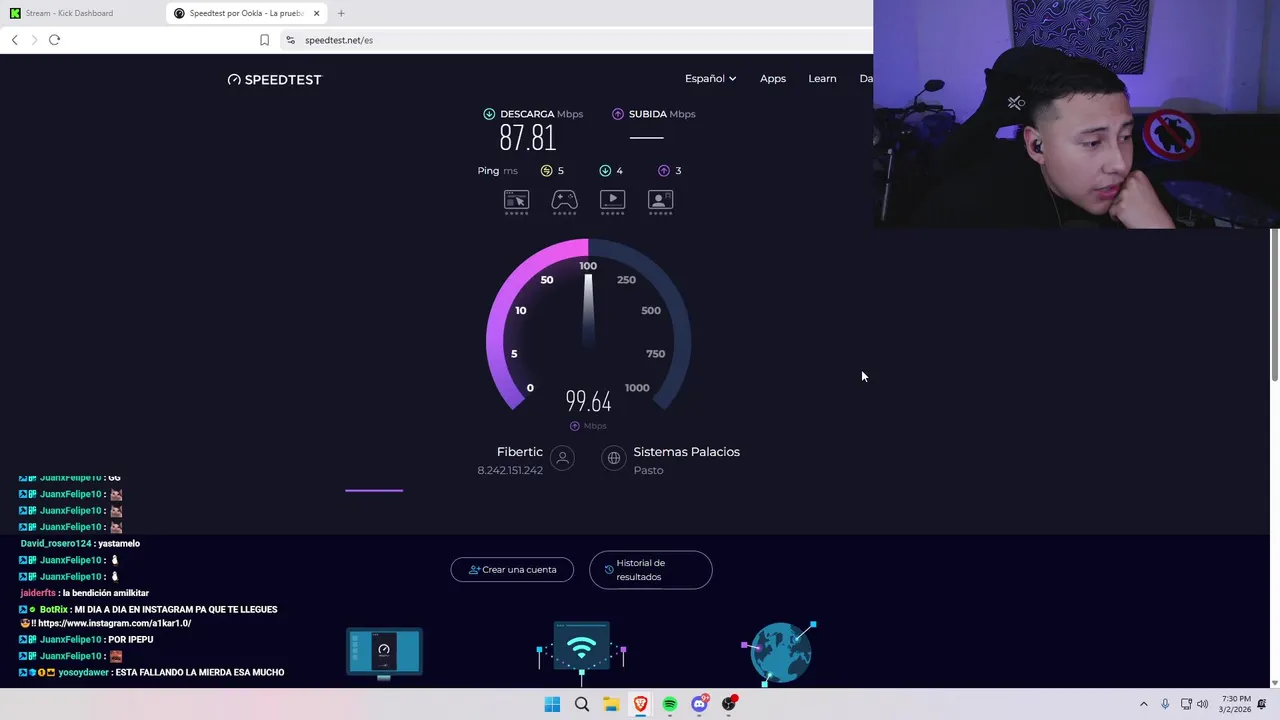The width and height of the screenshot is (1280, 720).
Task: Open the network tray icon
Action: [1186, 704]
